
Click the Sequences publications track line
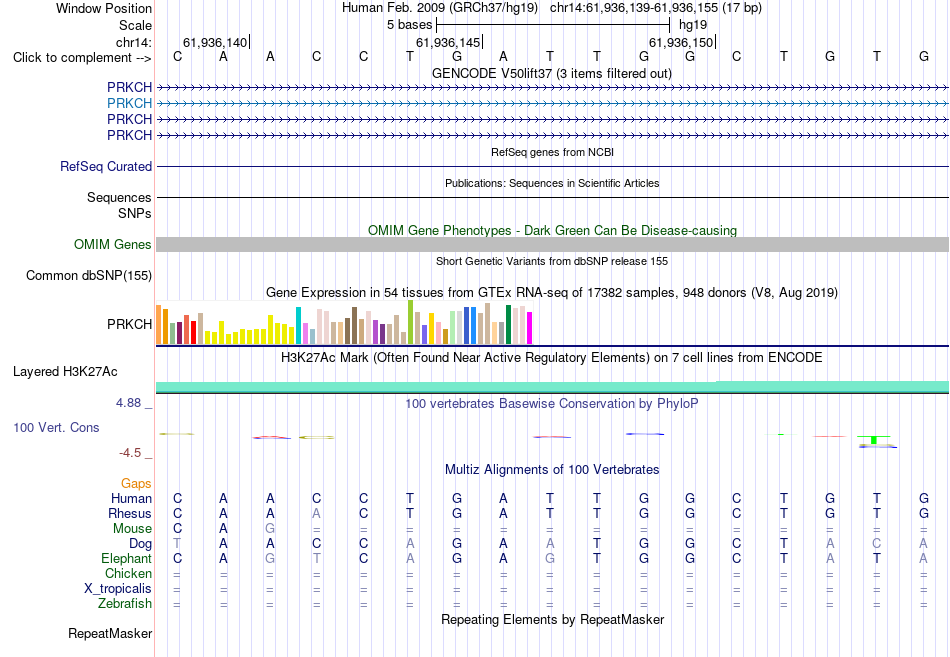click(x=552, y=198)
